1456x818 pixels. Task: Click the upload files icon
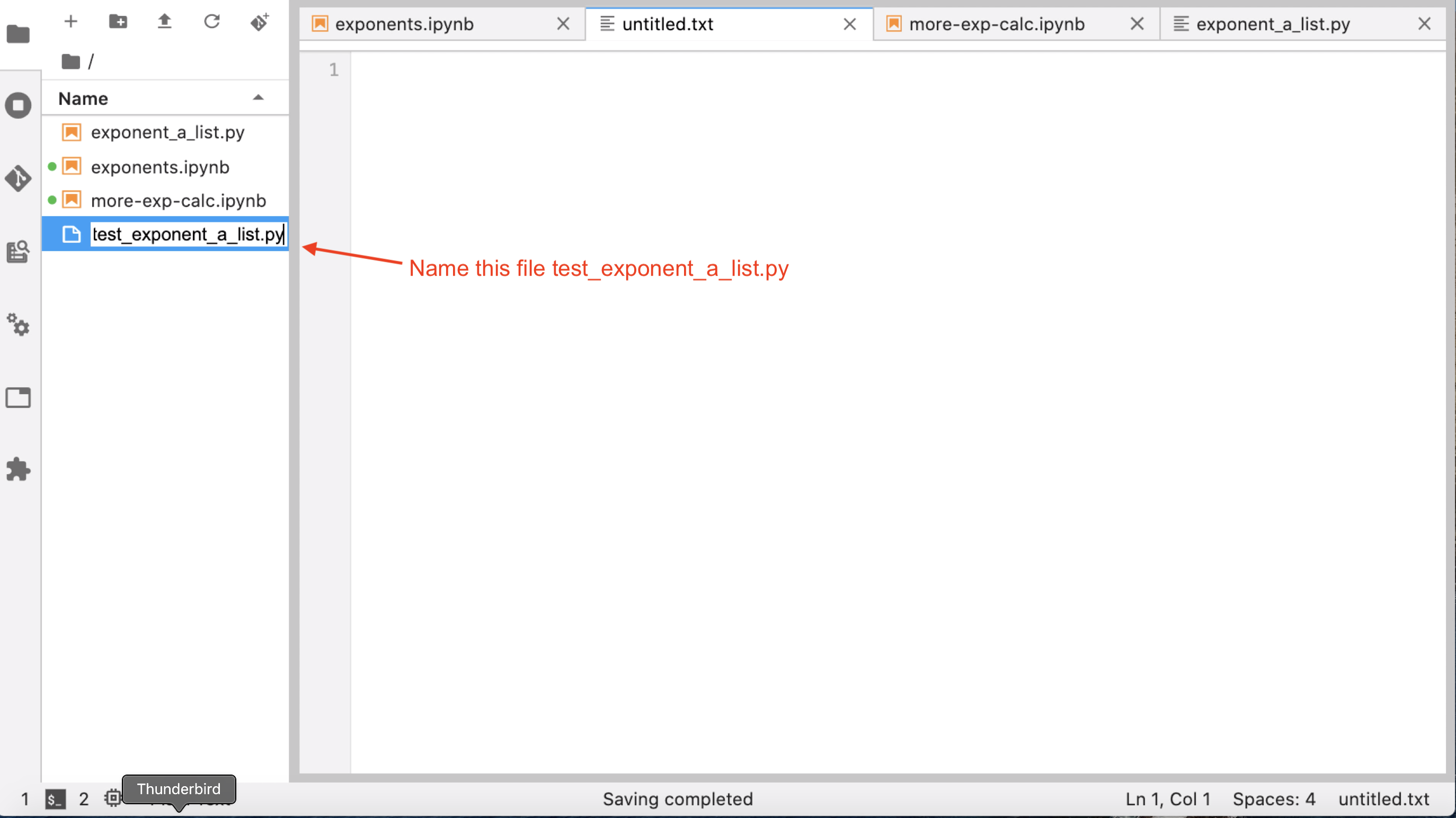[x=164, y=22]
